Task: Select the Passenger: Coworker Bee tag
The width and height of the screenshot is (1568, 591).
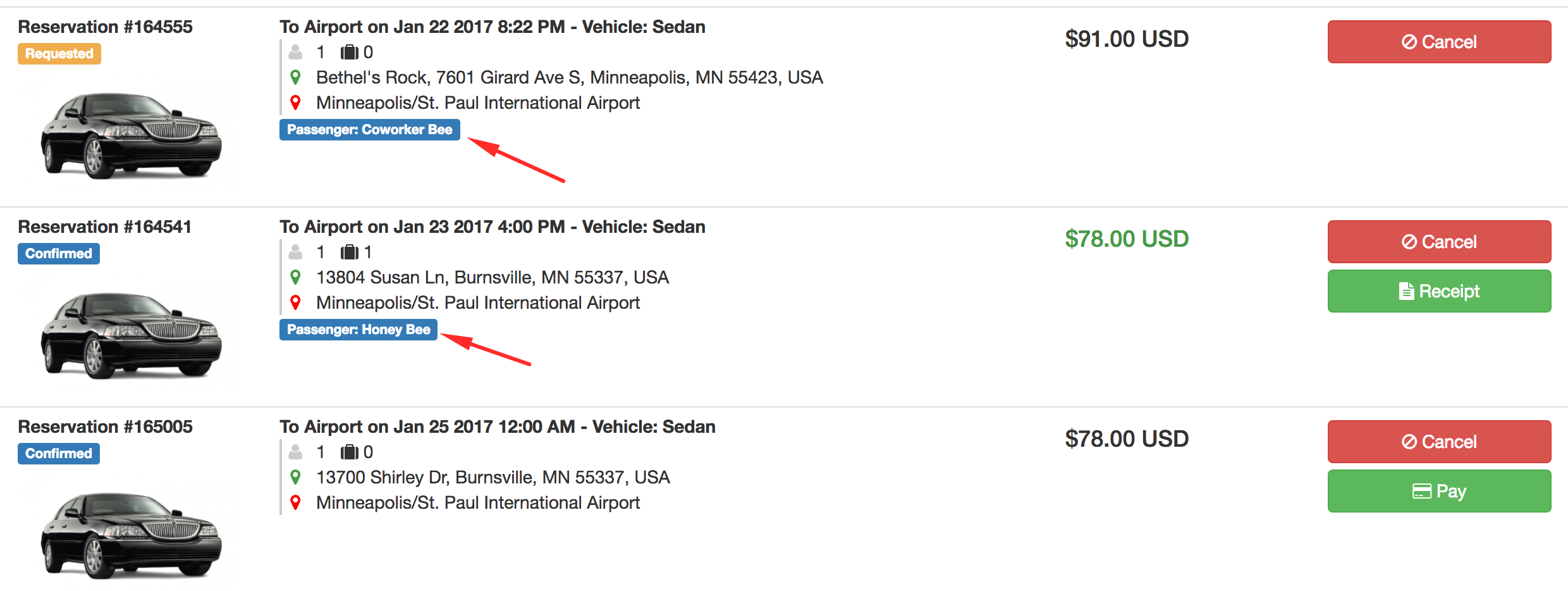Action: point(369,130)
